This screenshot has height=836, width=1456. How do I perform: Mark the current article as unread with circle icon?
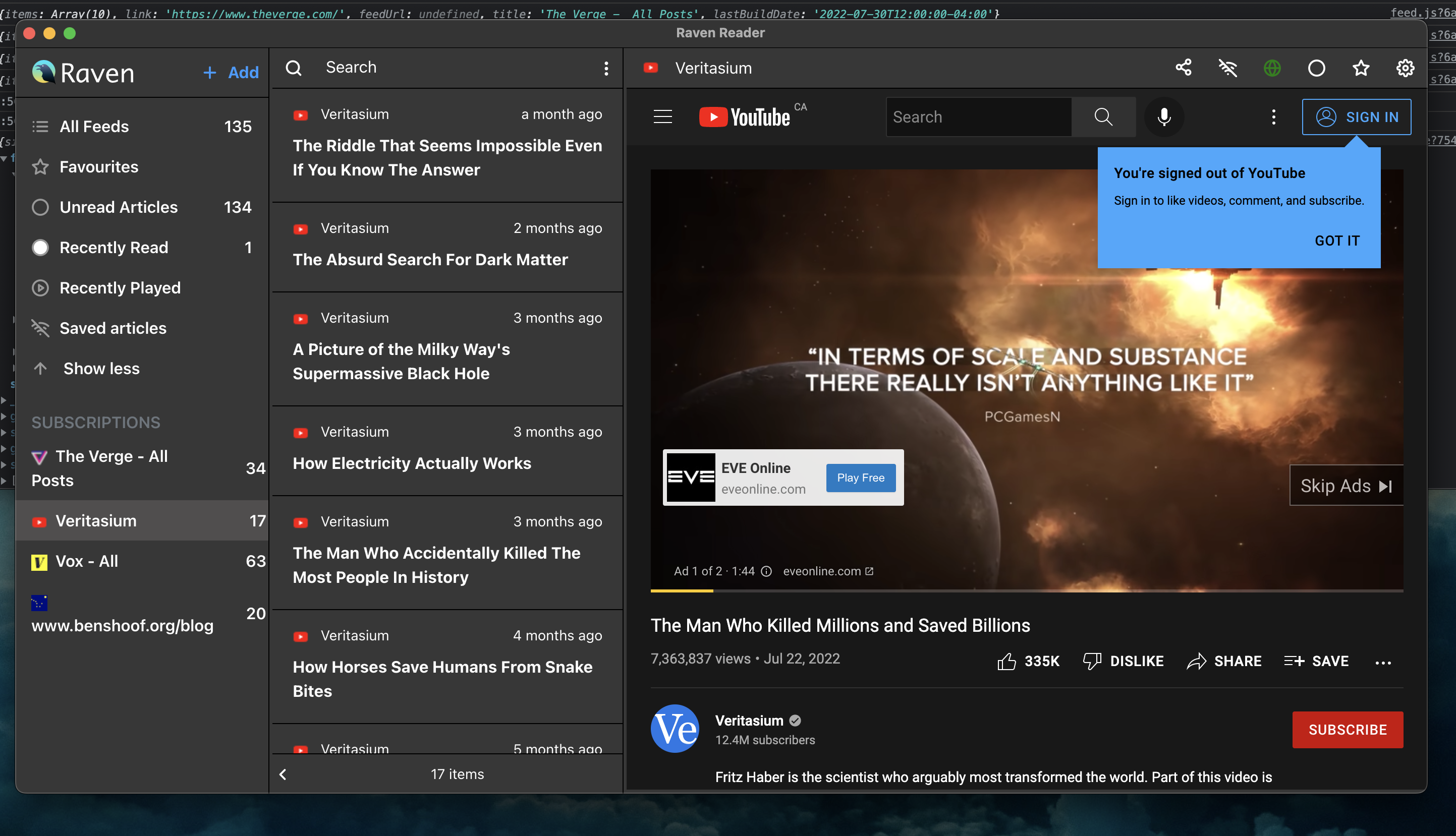click(x=1316, y=68)
